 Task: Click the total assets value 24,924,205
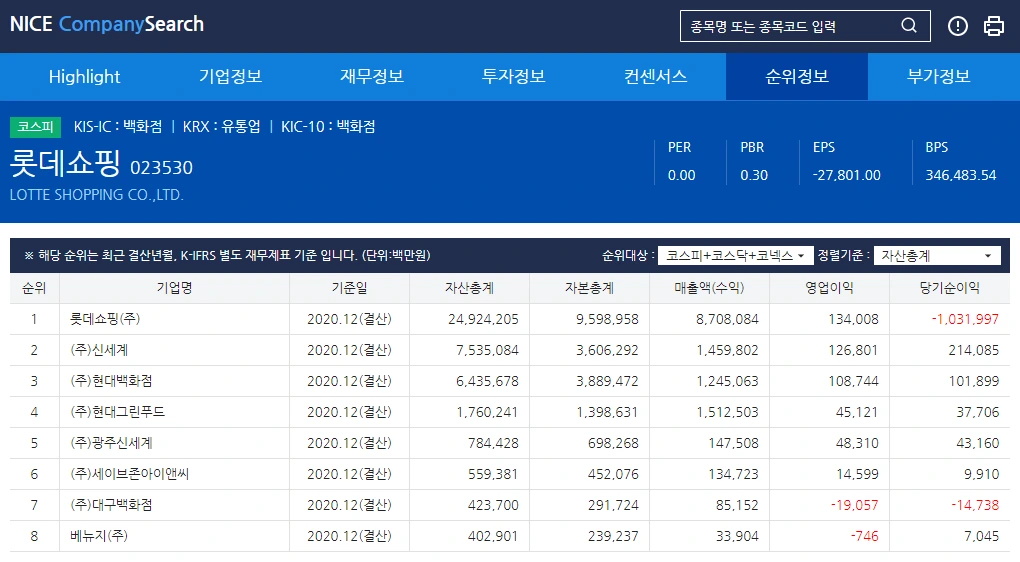(x=483, y=319)
